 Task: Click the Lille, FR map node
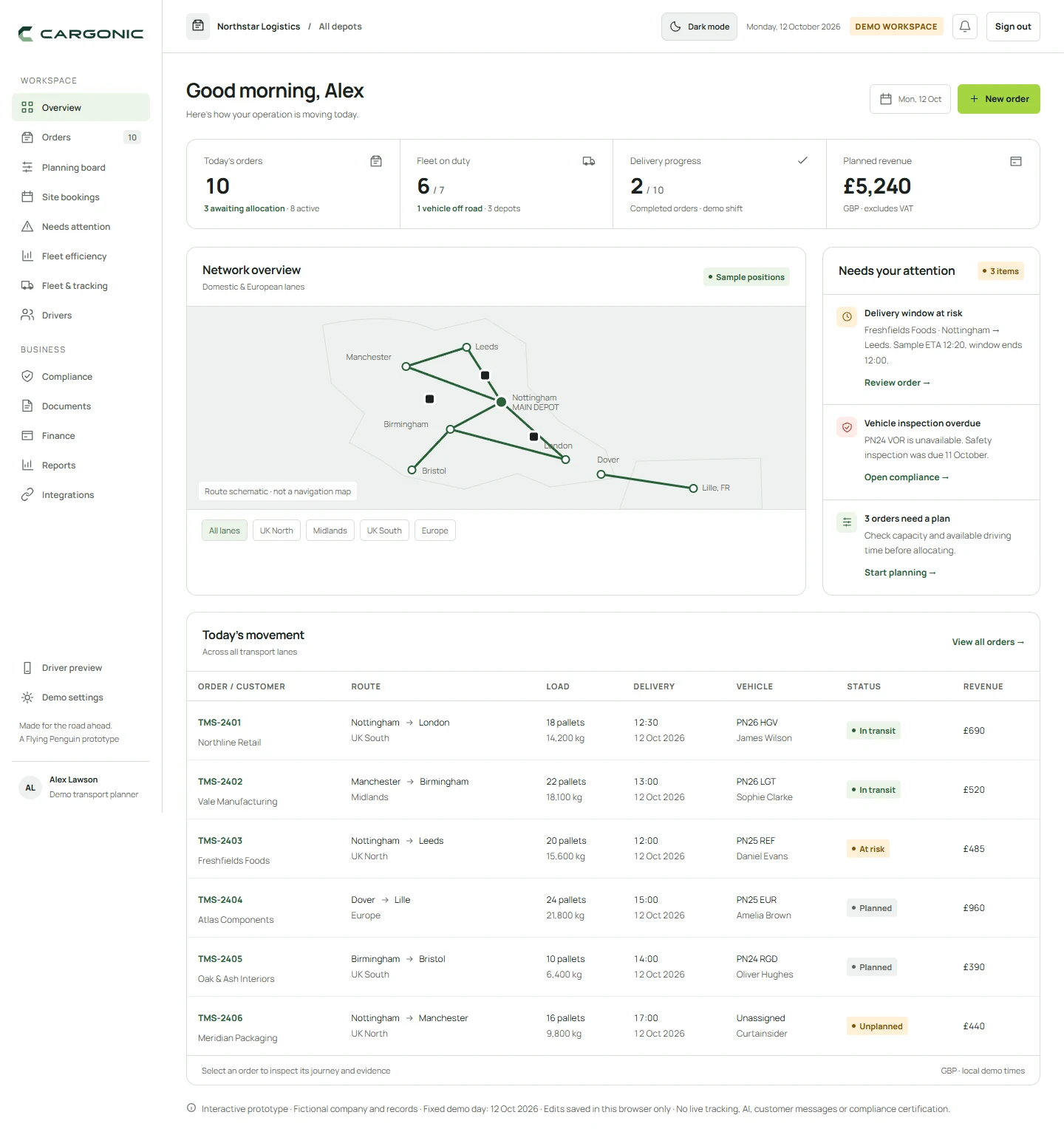tap(693, 488)
